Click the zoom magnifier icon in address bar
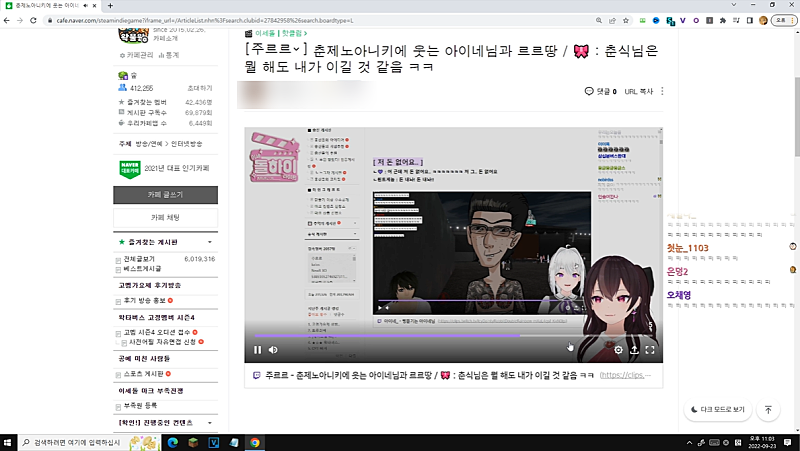Screen dimensions: 800x451 click(598, 20)
